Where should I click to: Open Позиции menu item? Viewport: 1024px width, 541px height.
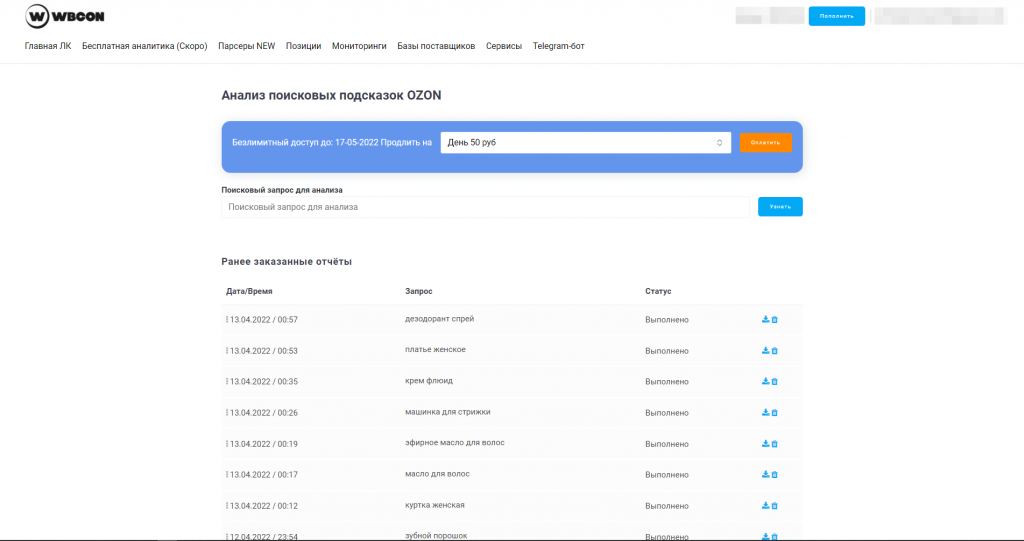pyautogui.click(x=304, y=46)
